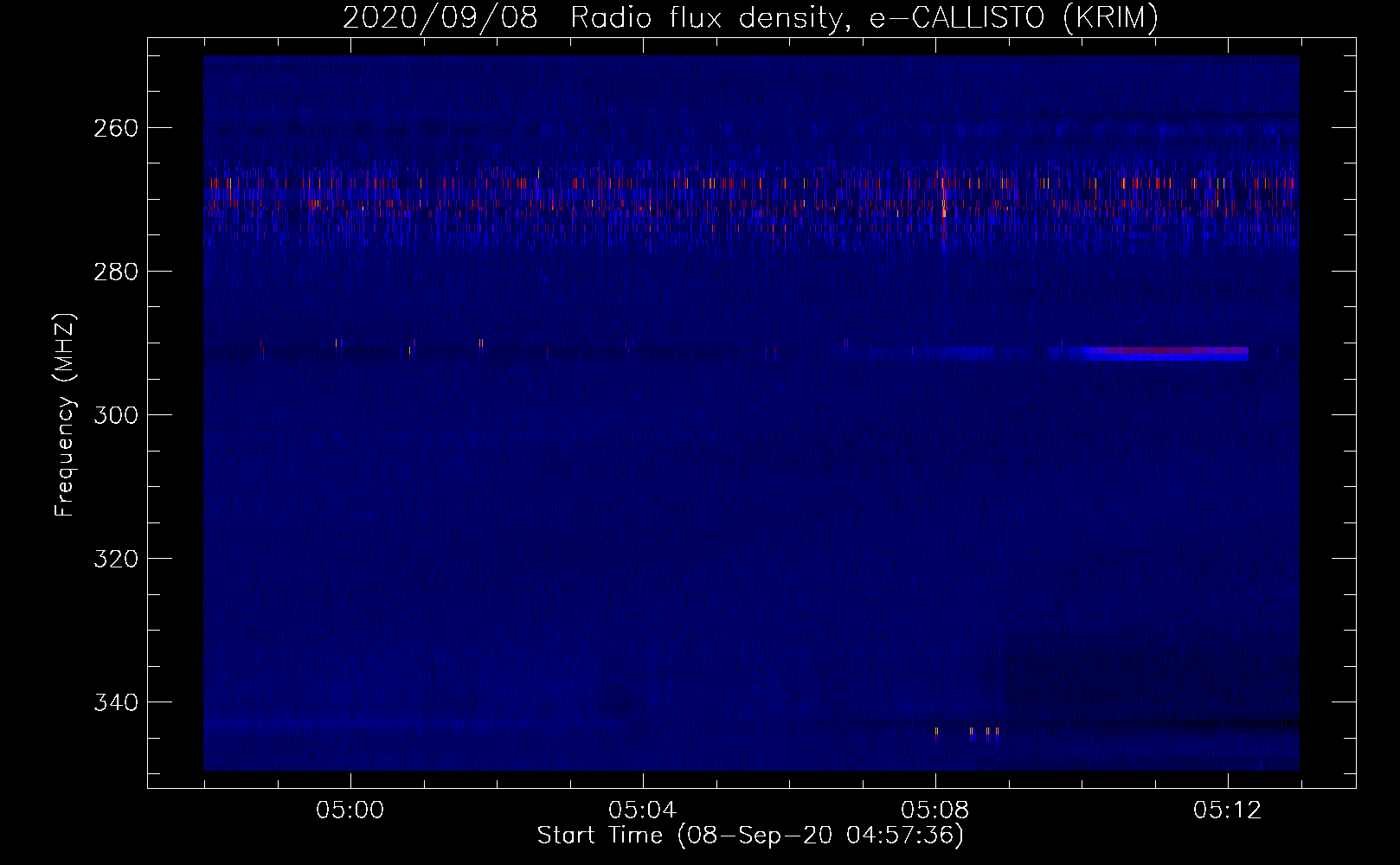Viewport: 1400px width, 865px height.
Task: Click the 320 frequency tick label
Action: (114, 559)
